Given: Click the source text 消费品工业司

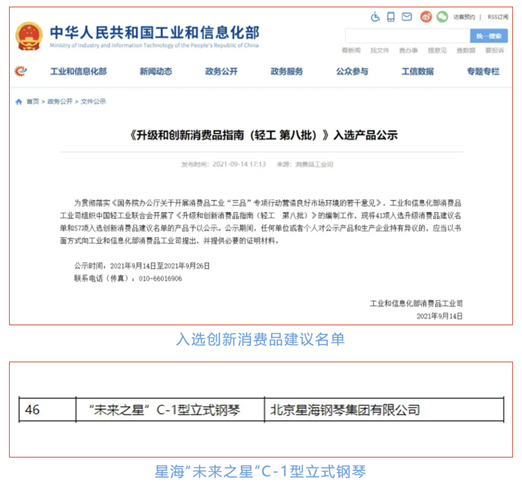Looking at the screenshot, I should click(314, 164).
